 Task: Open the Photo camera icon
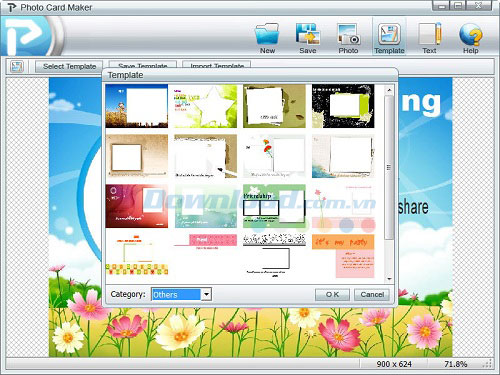[x=348, y=34]
